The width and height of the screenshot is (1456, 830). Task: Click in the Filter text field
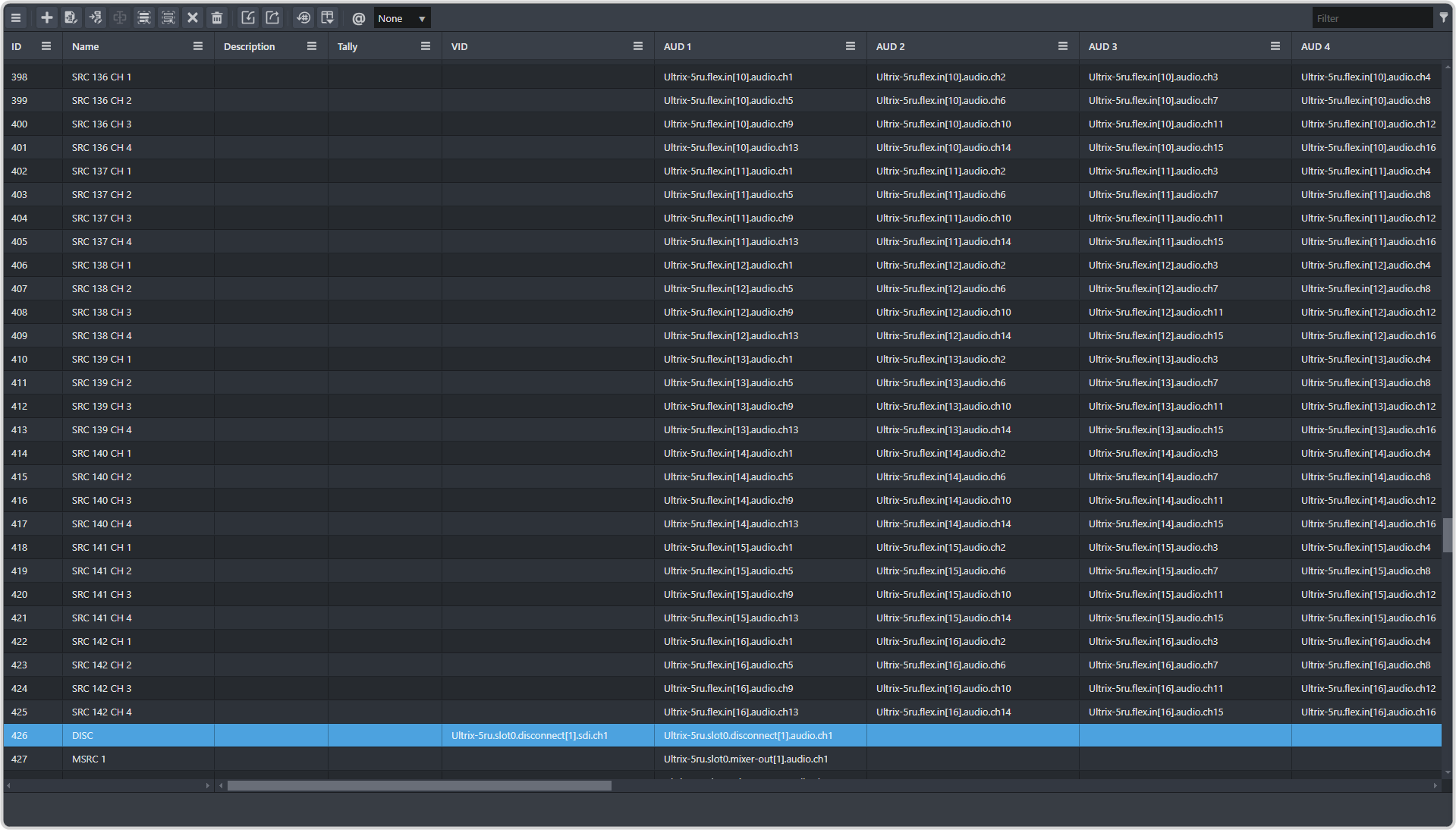pos(1372,18)
